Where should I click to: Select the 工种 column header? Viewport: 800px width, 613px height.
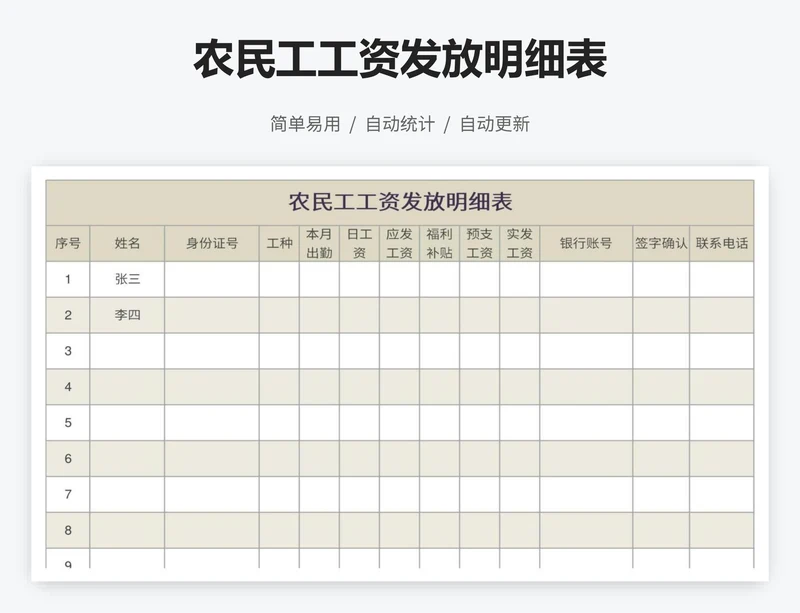pos(279,243)
